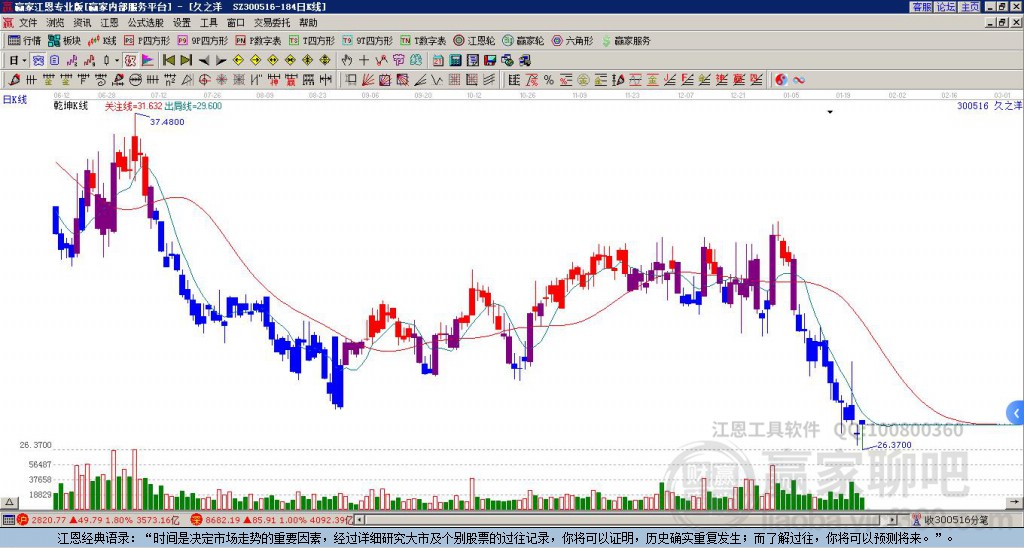
Task: Select the red pencil drawing tool
Action: pos(14,80)
